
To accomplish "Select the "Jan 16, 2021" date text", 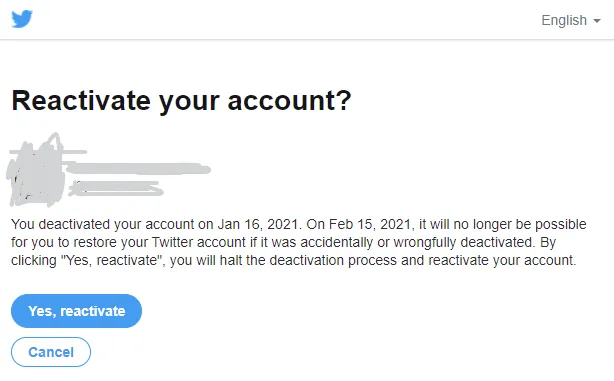I will [258, 224].
